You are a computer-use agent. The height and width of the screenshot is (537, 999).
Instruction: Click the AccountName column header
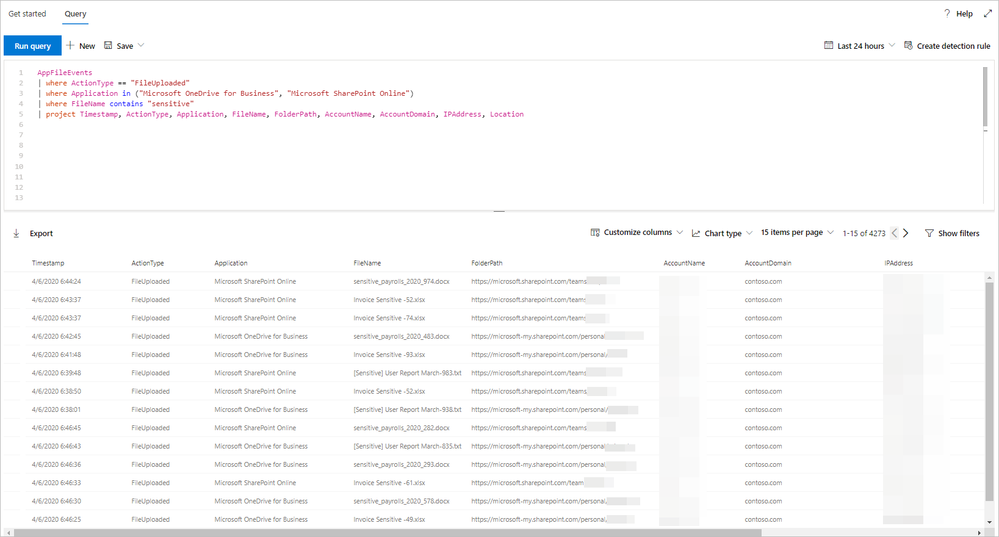684,263
